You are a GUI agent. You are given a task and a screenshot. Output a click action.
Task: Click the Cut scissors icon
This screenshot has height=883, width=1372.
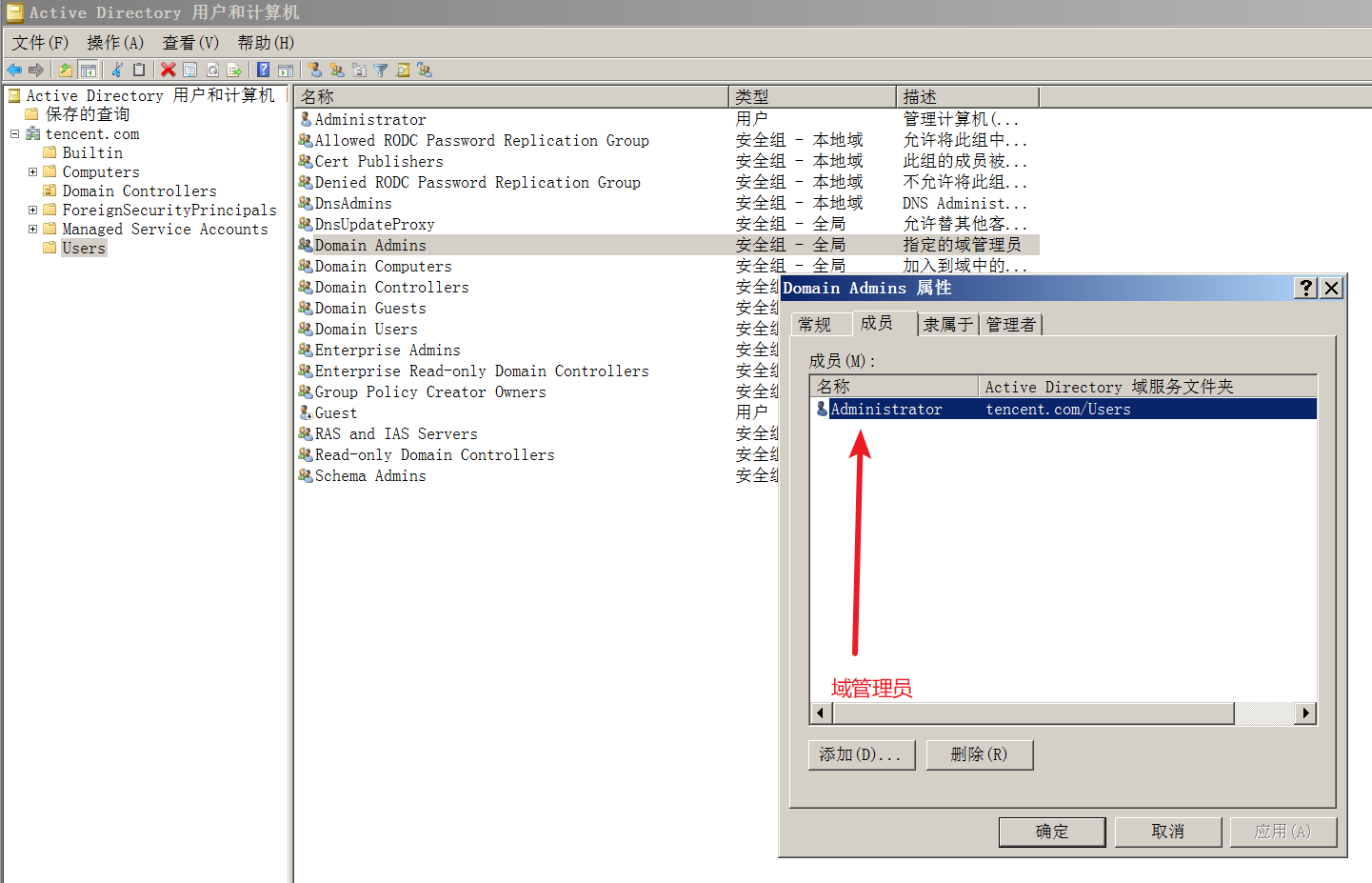click(x=117, y=70)
